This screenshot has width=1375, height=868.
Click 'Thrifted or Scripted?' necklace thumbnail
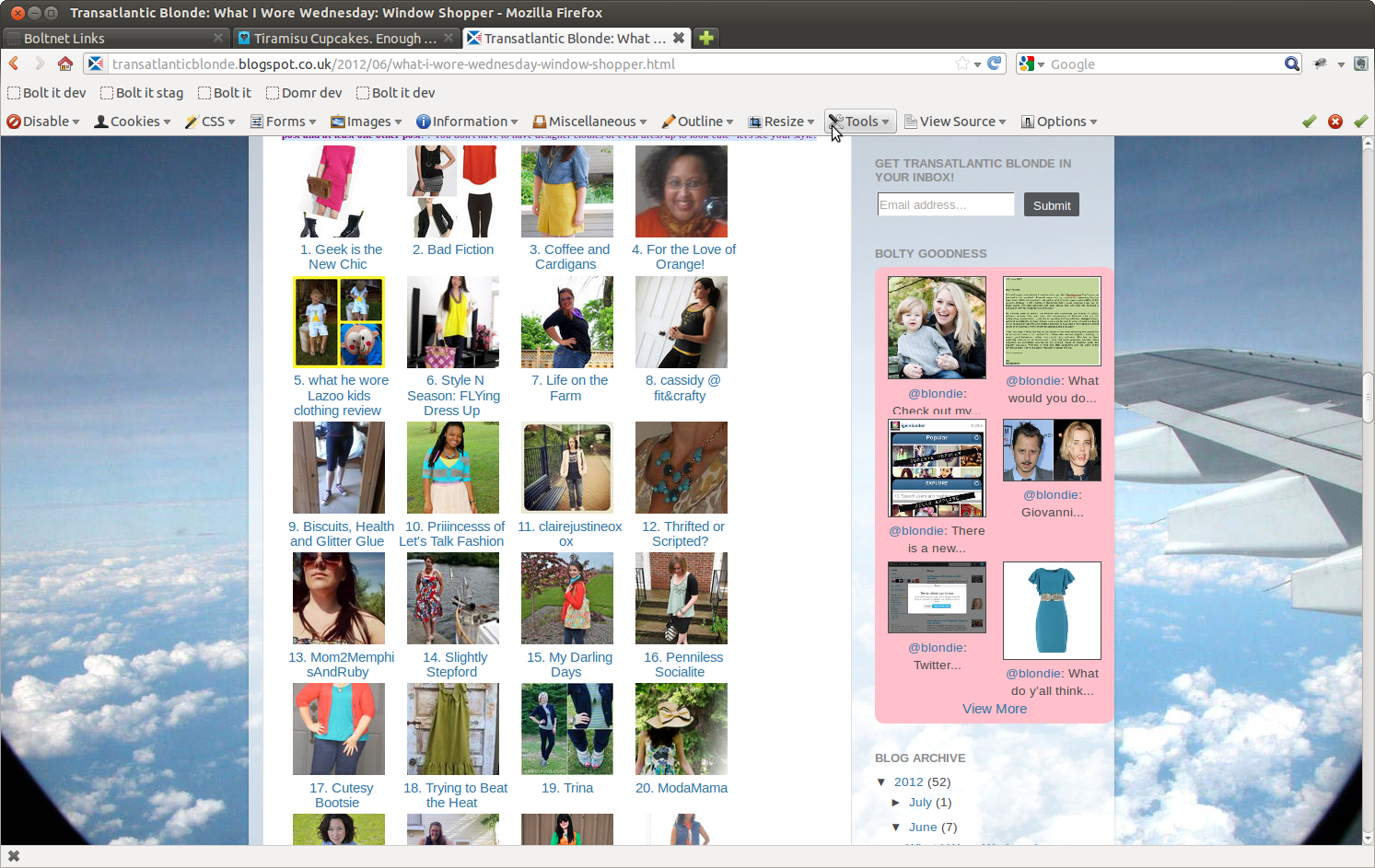click(682, 468)
